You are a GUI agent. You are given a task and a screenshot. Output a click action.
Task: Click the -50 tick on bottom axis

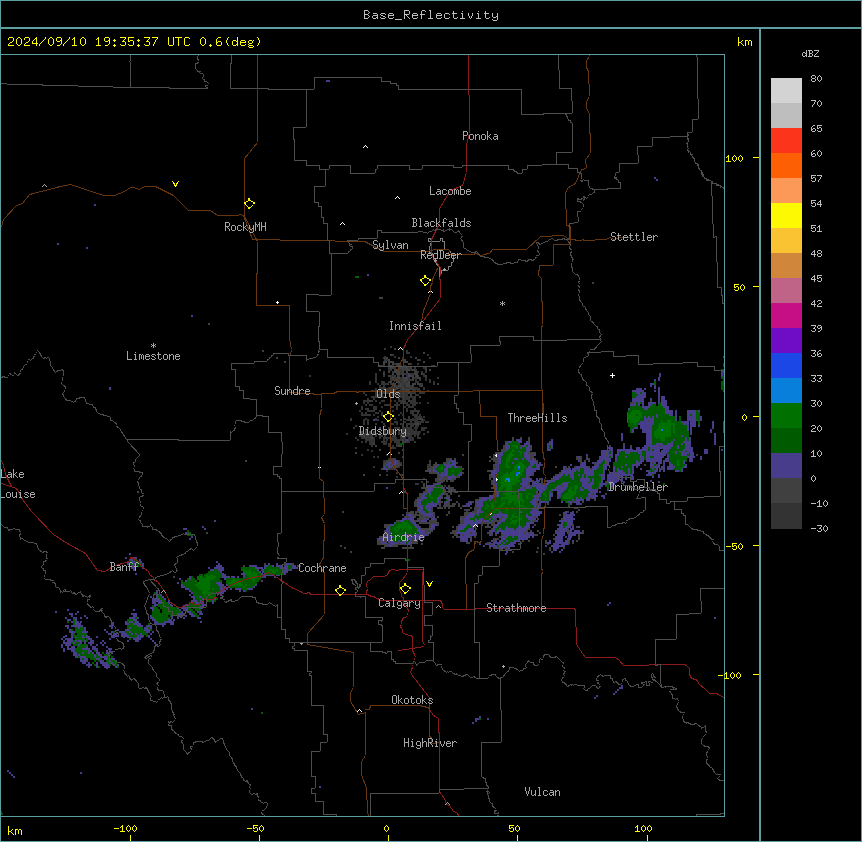pos(255,828)
